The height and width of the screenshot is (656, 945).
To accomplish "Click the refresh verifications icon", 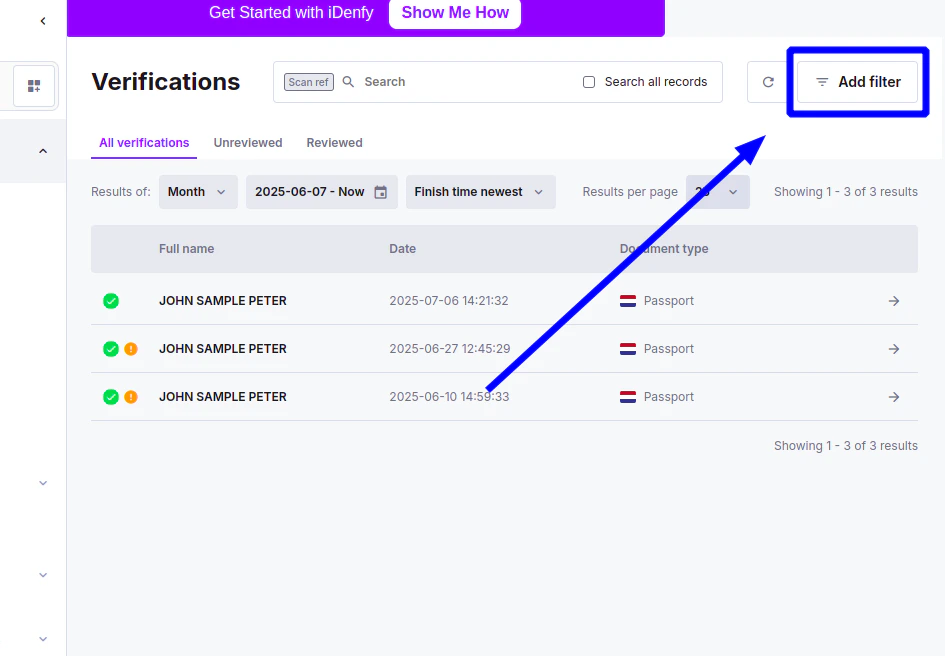I will pyautogui.click(x=768, y=82).
